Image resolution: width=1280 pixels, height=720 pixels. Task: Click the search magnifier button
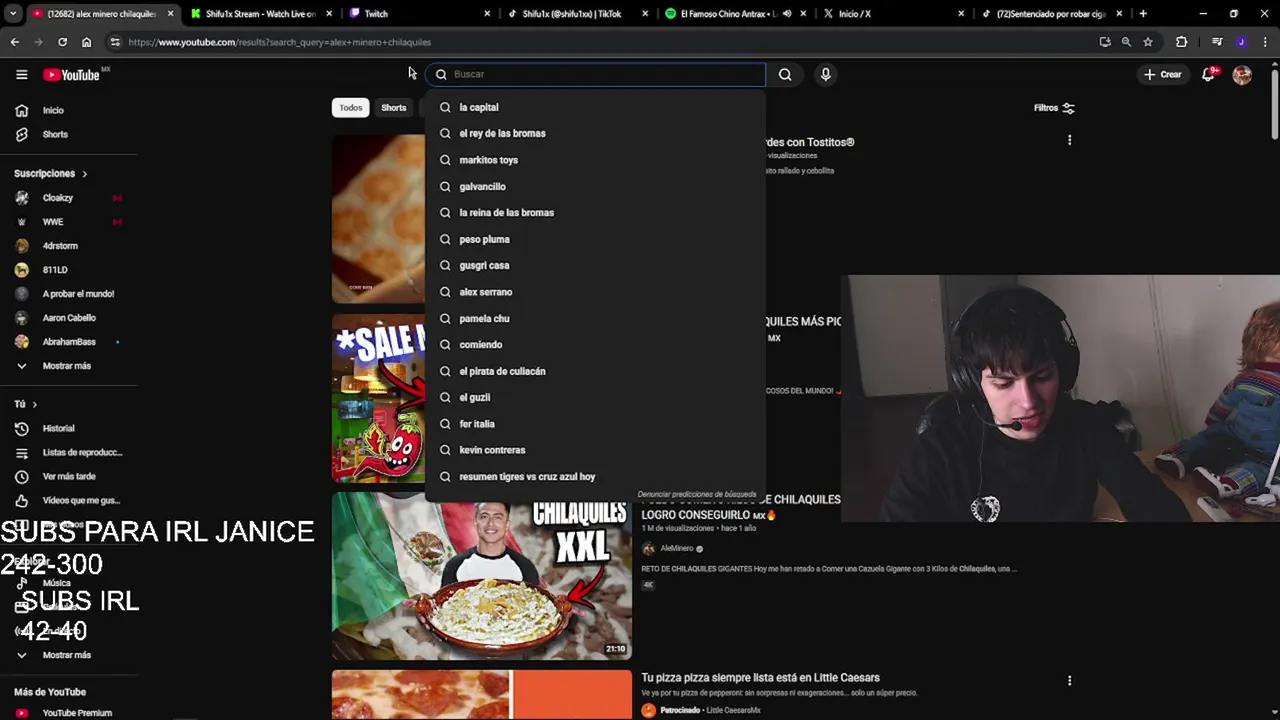coord(785,74)
